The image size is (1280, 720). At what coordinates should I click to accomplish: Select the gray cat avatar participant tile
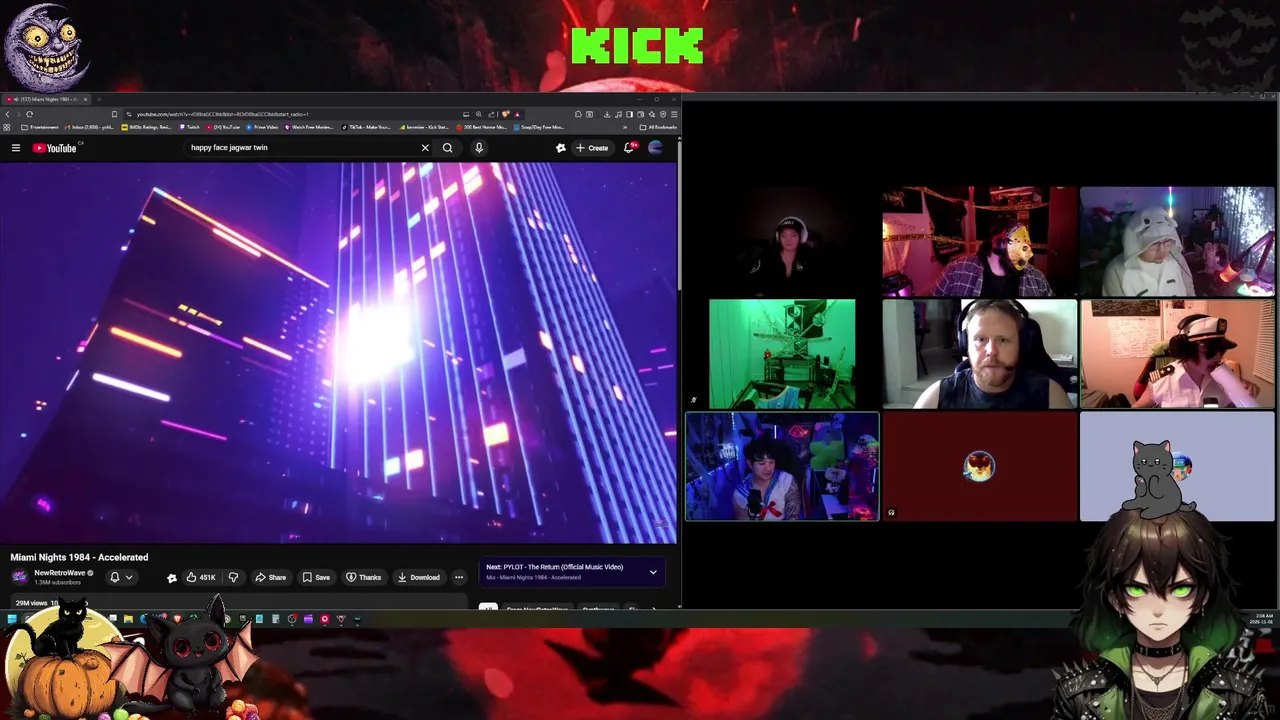pos(1177,467)
